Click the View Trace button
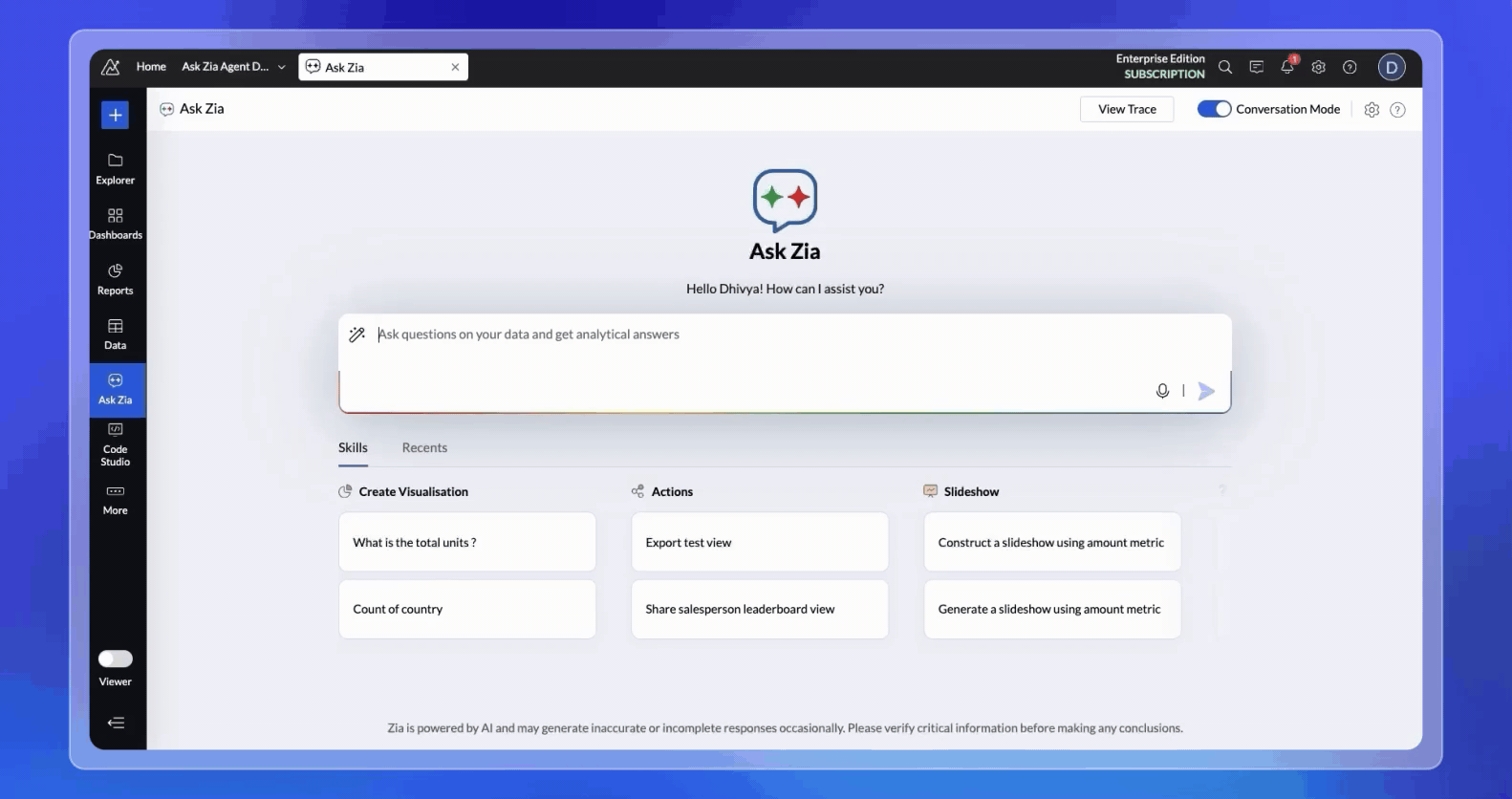Image resolution: width=1512 pixels, height=799 pixels. [1127, 109]
